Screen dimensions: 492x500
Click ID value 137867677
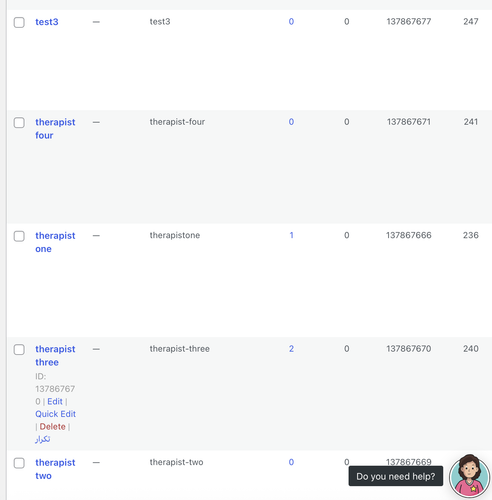pyautogui.click(x=409, y=22)
